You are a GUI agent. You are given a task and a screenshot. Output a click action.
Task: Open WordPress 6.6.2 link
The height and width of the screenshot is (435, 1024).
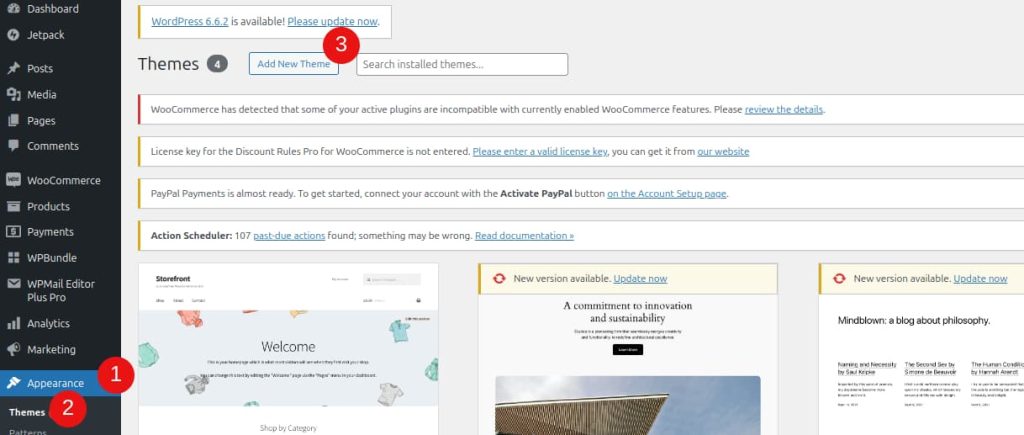point(190,21)
